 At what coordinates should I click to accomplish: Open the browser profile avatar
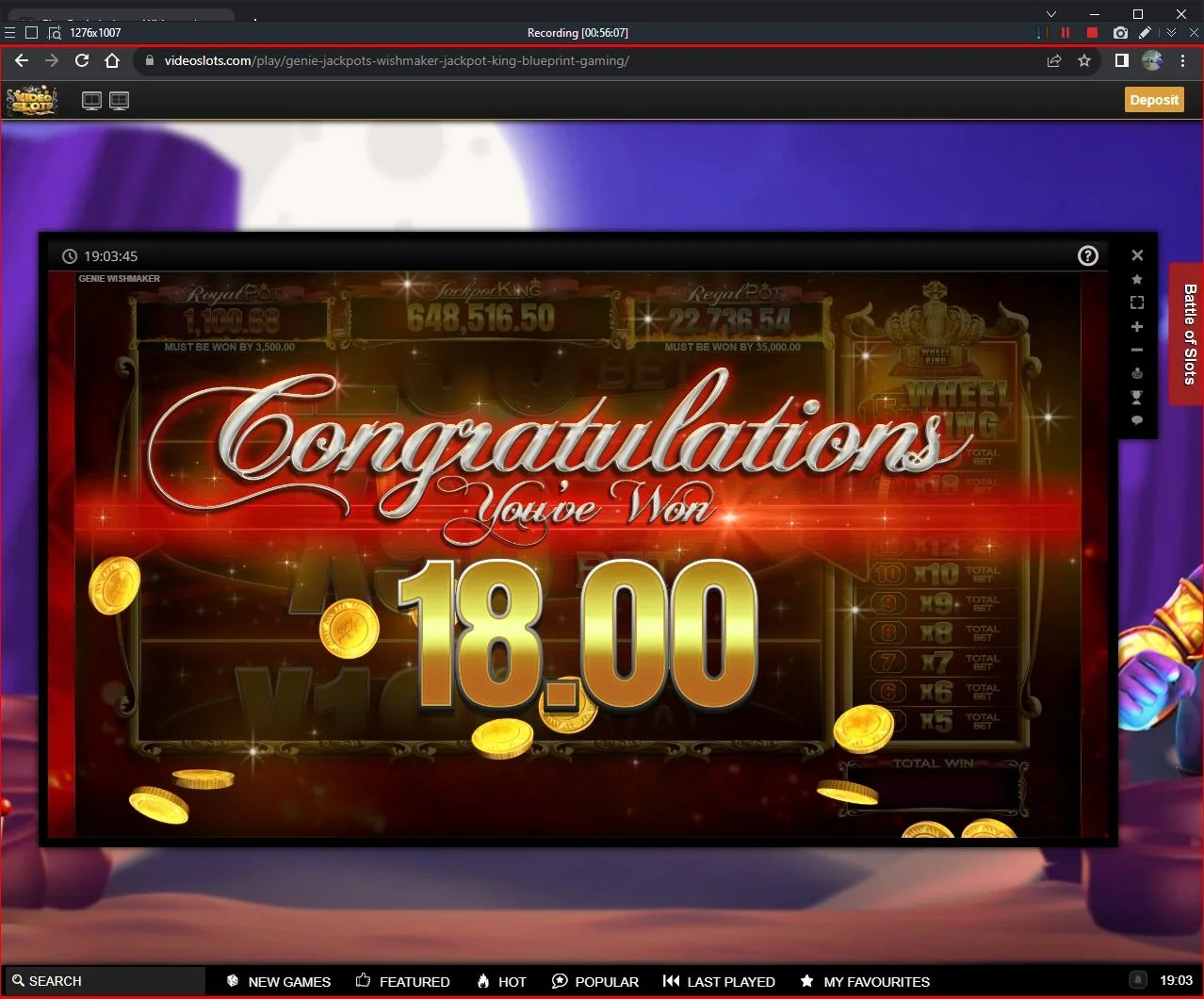point(1152,60)
